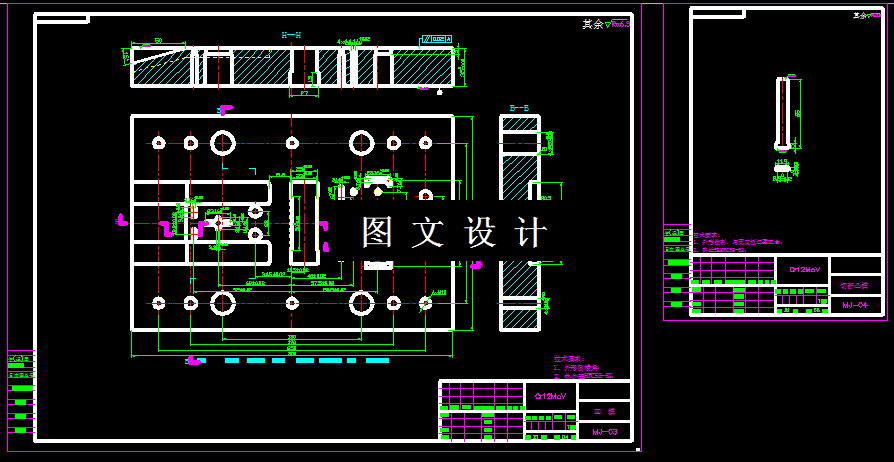Select the lower-right large guide hole in plan view

[361, 303]
